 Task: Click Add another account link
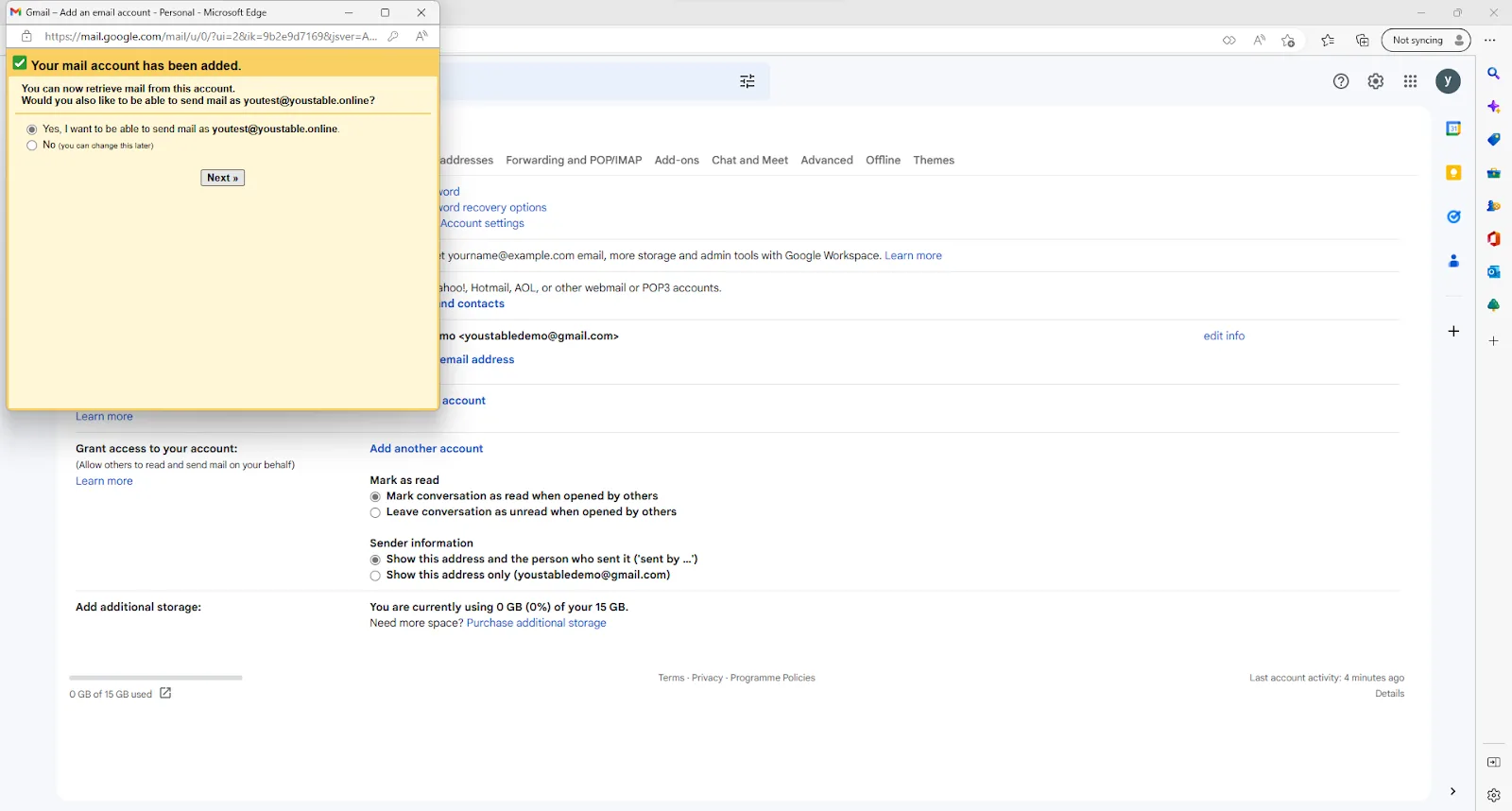click(x=426, y=449)
